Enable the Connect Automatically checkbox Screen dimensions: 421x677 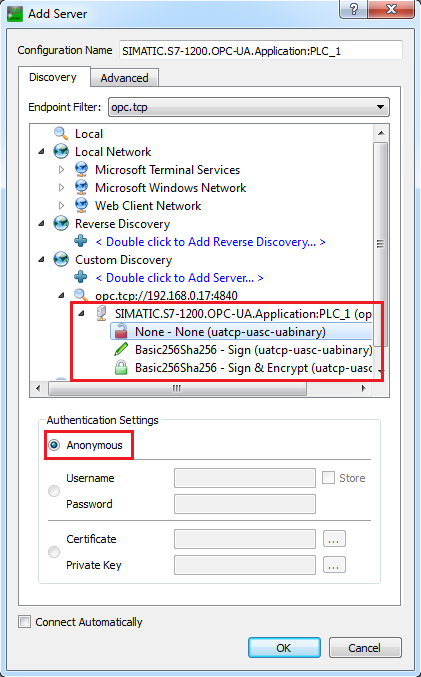pos(25,622)
